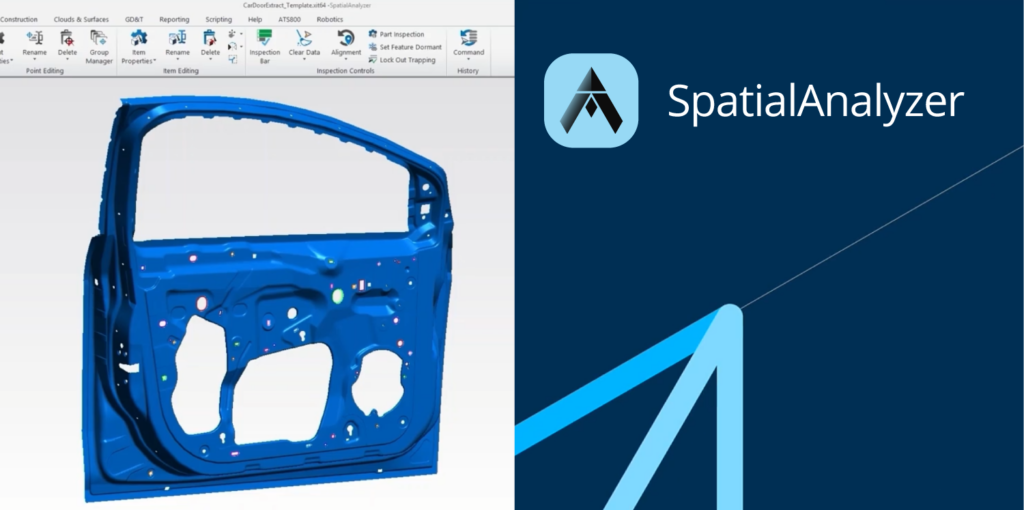Expand the Item Editing Delete dropdown arrow
This screenshot has width=1024, height=510.
210,60
